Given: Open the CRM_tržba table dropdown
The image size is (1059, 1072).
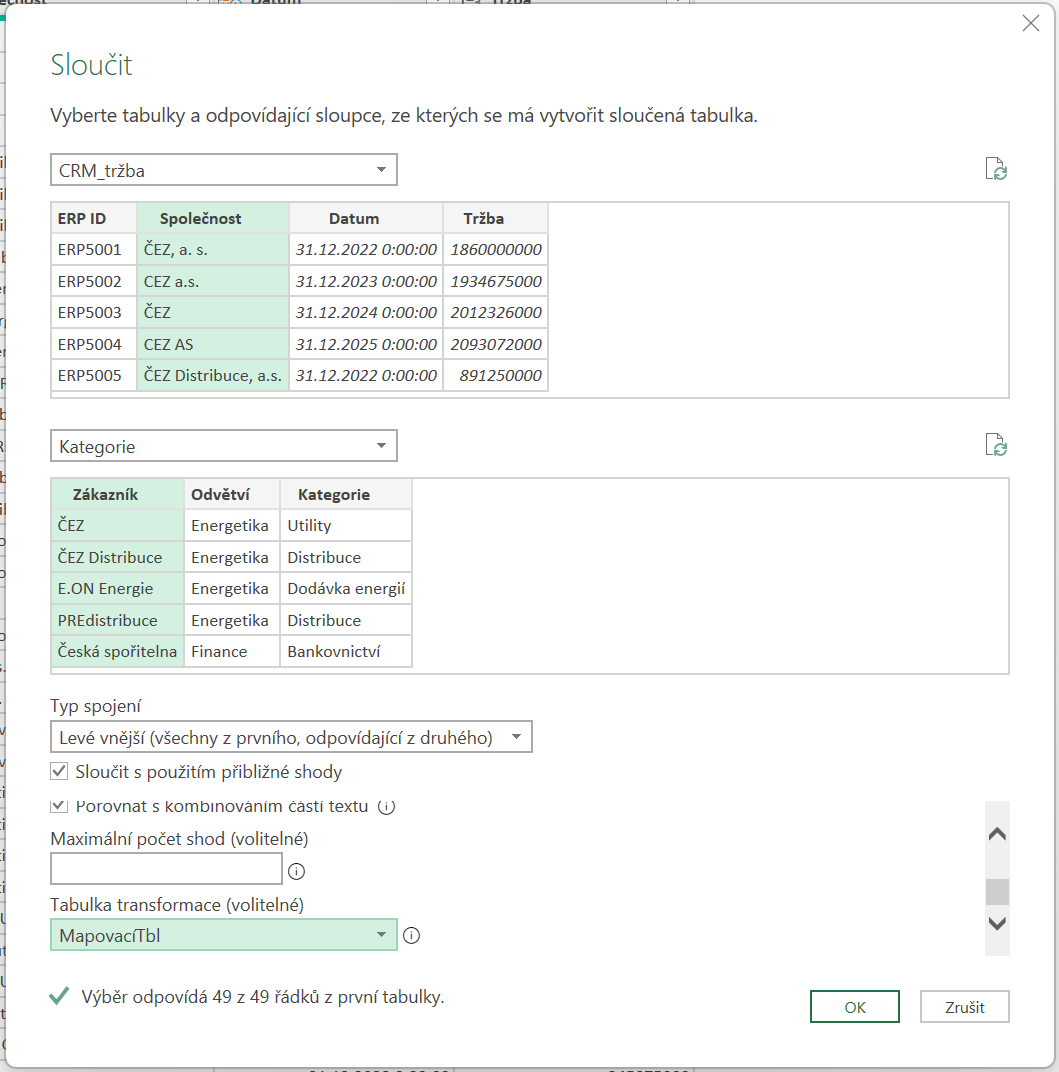Looking at the screenshot, I should (x=223, y=170).
